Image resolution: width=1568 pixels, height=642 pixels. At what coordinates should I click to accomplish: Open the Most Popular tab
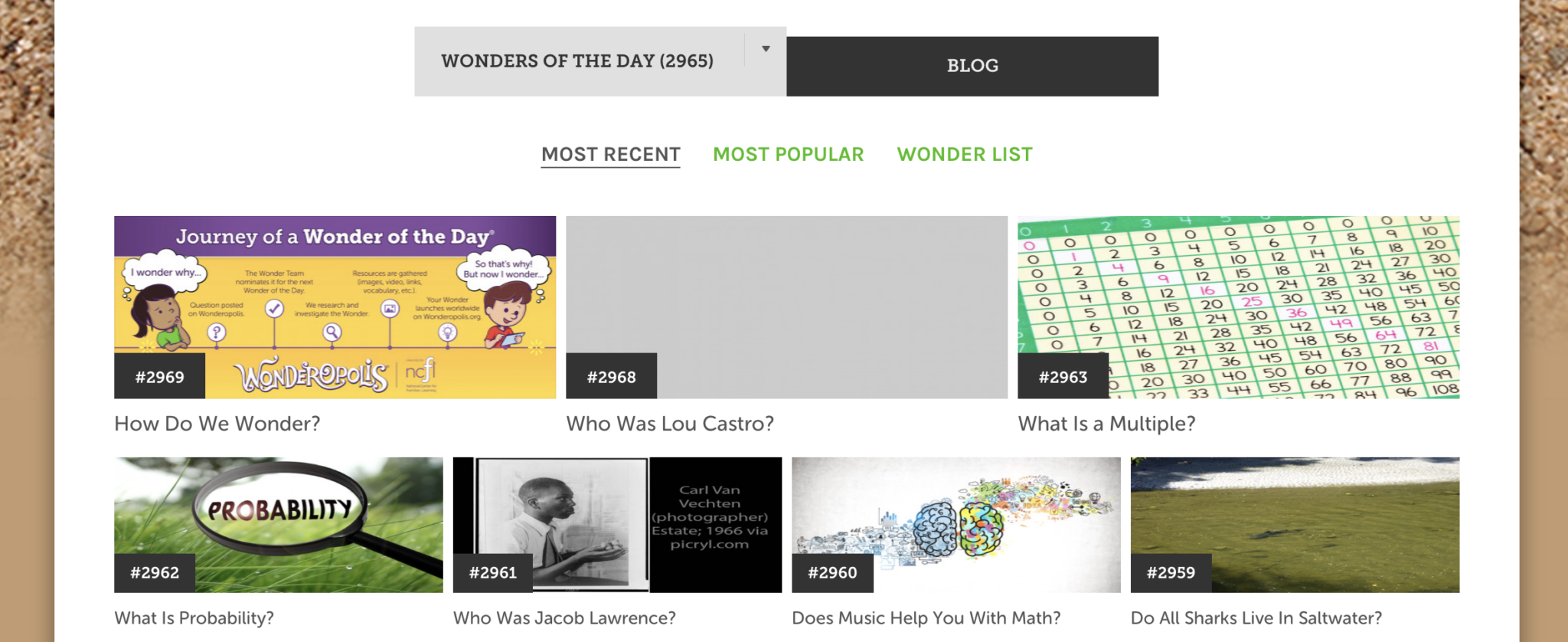(789, 154)
